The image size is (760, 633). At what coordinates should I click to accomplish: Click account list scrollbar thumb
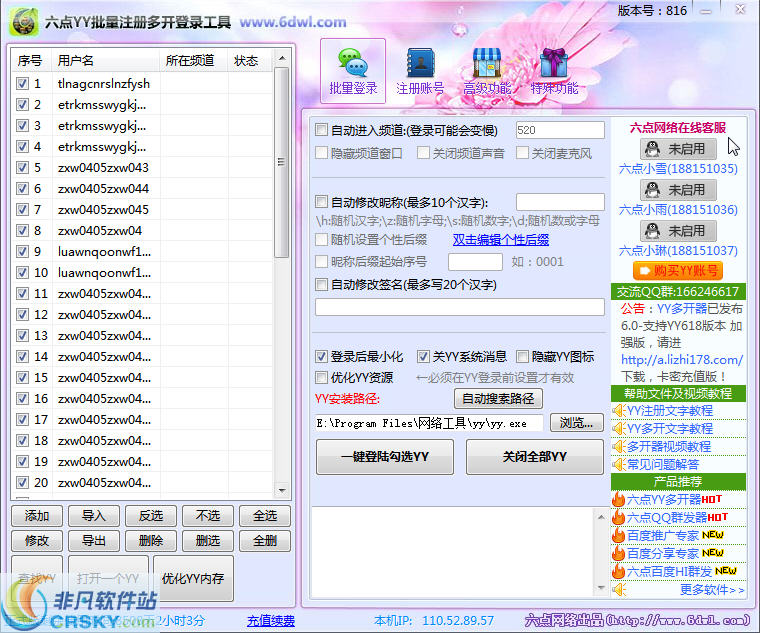click(x=282, y=162)
